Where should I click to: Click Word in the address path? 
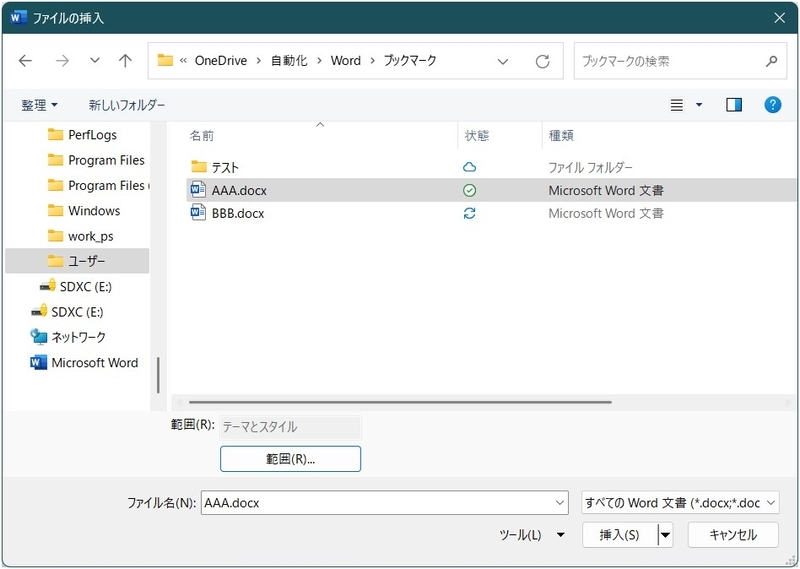pos(345,61)
